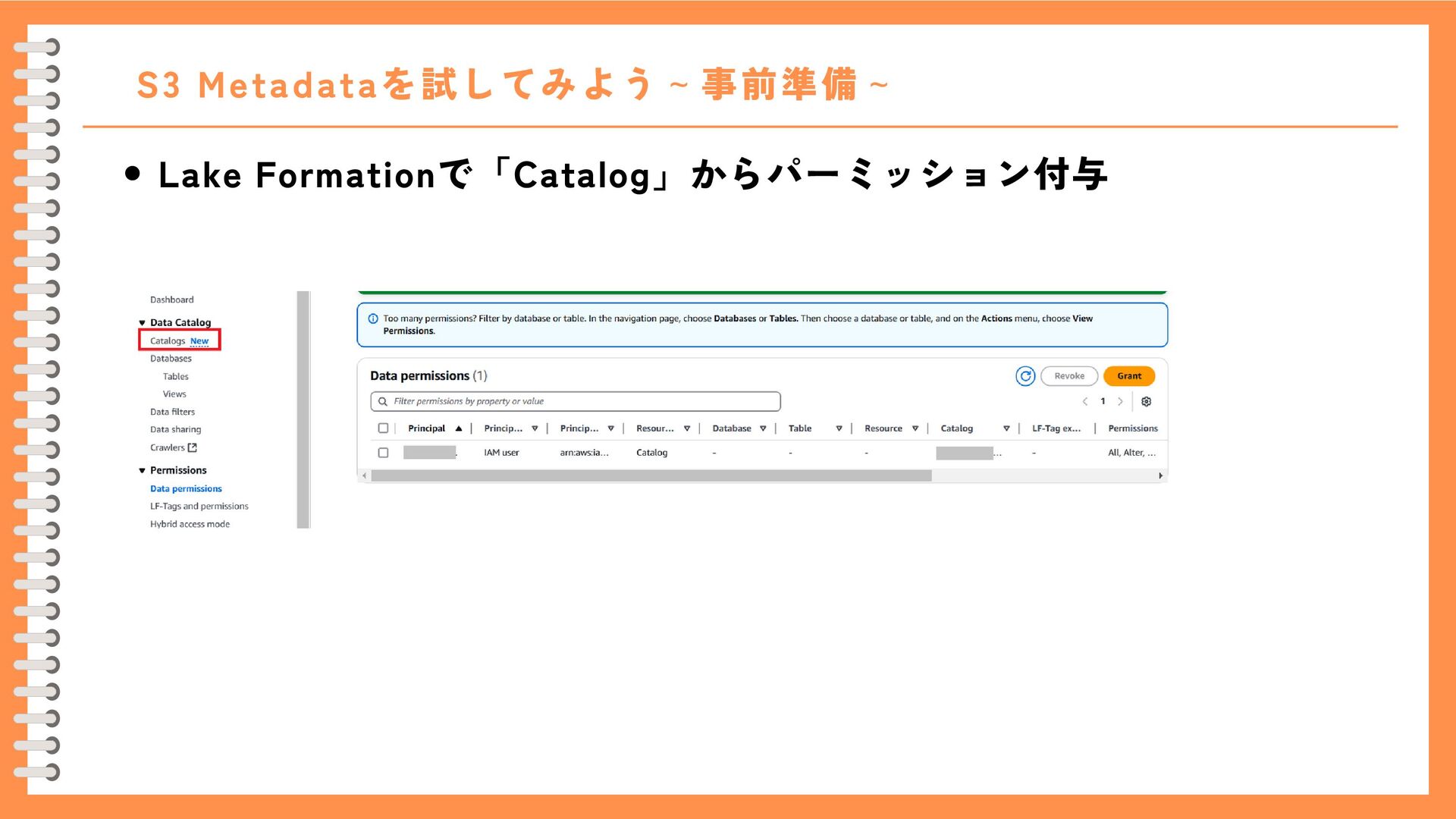Open Data filters in the sidebar
This screenshot has height=819, width=1456.
click(172, 412)
